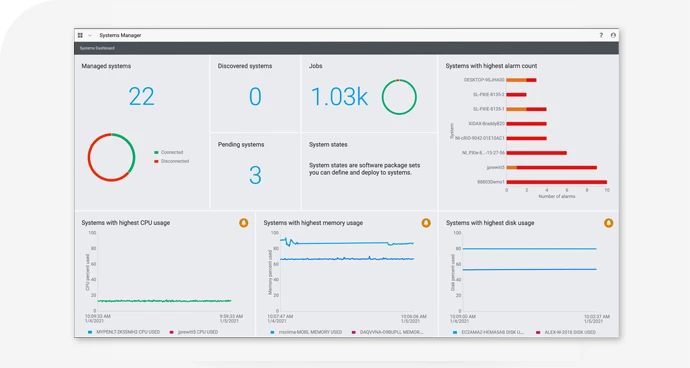This screenshot has width=690, height=368.
Task: Open the Discovered systems count 0
Action: click(255, 96)
